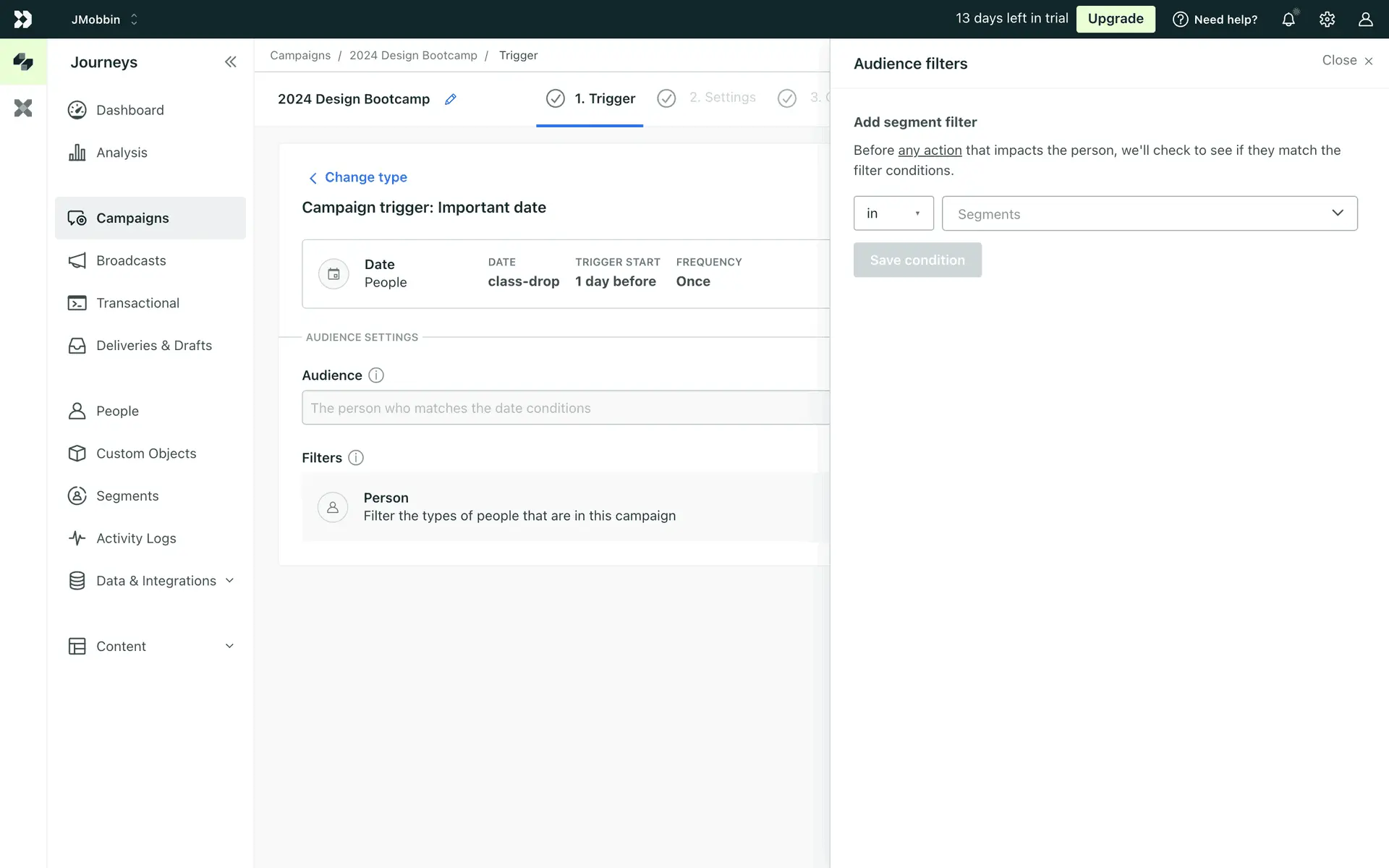Click the Date calendar icon in trigger card
This screenshot has height=868, width=1389.
coord(334,274)
